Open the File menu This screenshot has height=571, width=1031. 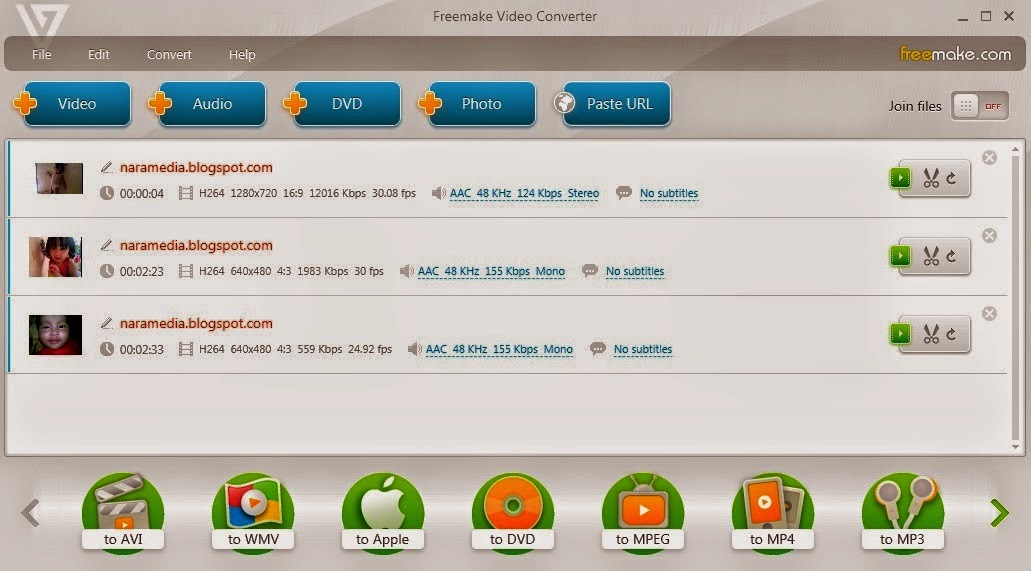pos(41,55)
